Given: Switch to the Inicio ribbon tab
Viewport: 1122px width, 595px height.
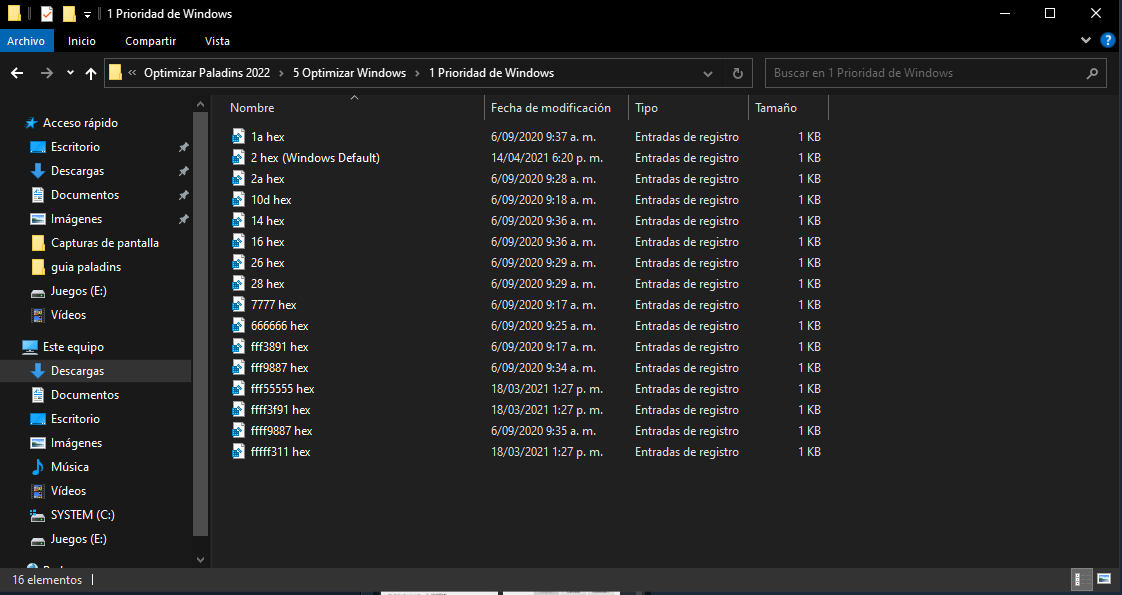Looking at the screenshot, I should coord(82,41).
